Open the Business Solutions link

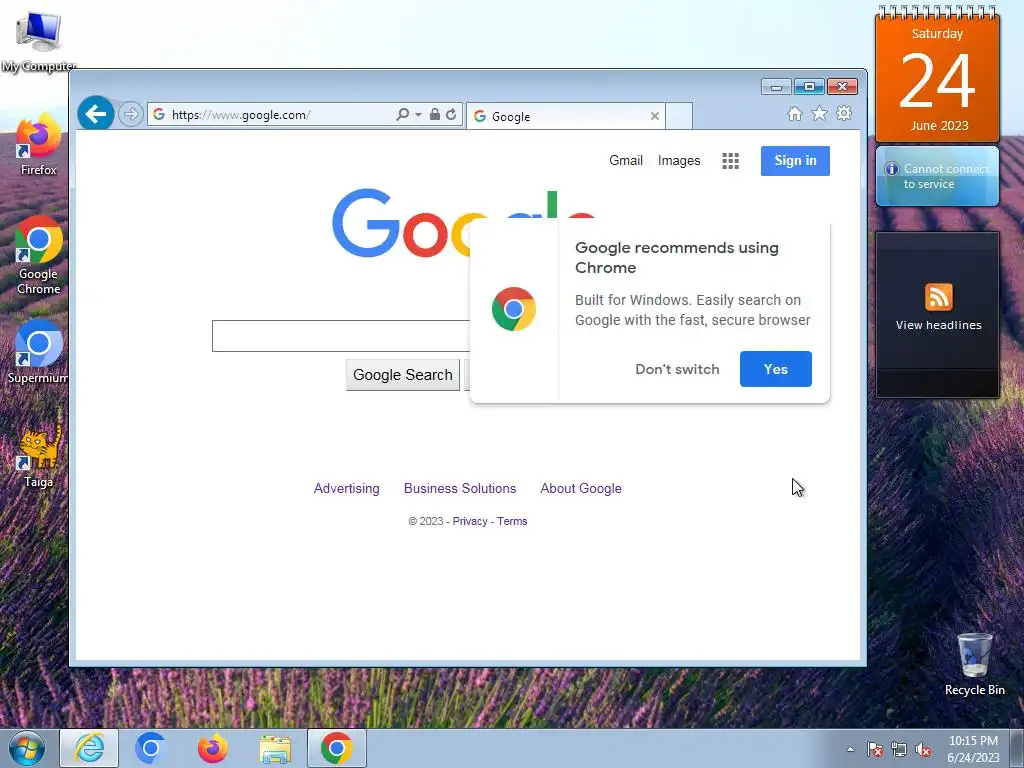click(x=460, y=488)
